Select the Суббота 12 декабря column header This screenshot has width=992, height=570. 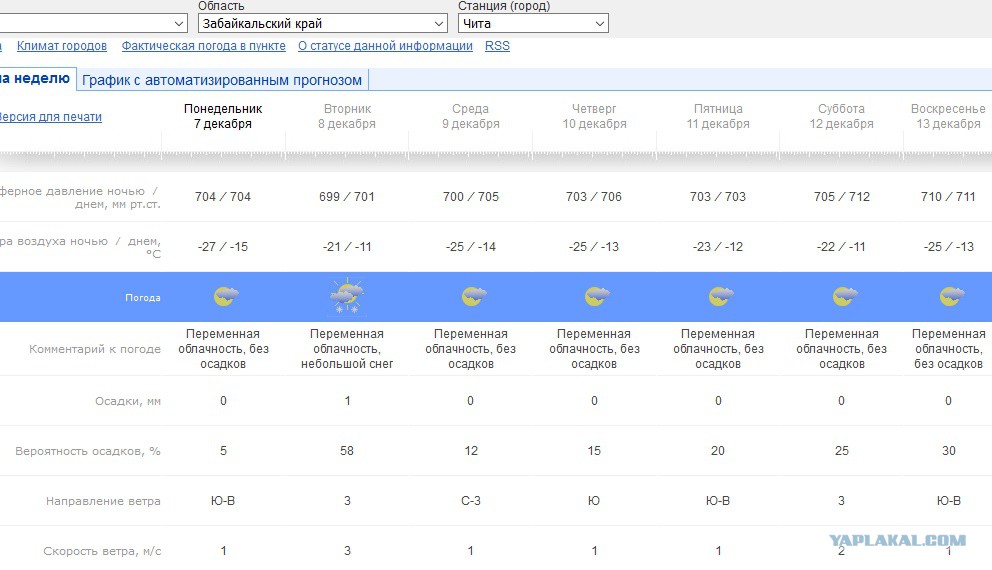click(x=841, y=116)
